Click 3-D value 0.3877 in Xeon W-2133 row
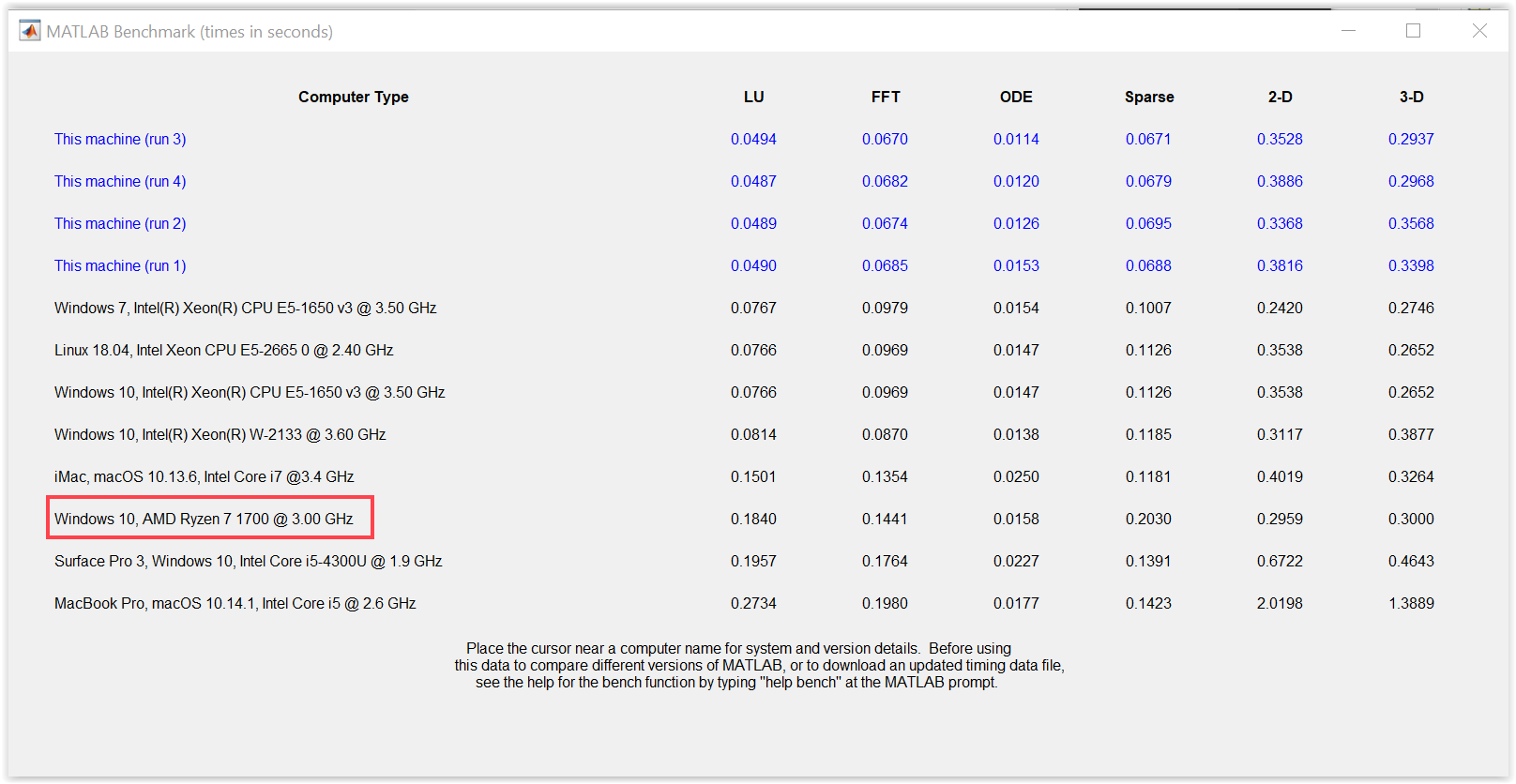The width and height of the screenshot is (1516, 784). coord(1412,434)
